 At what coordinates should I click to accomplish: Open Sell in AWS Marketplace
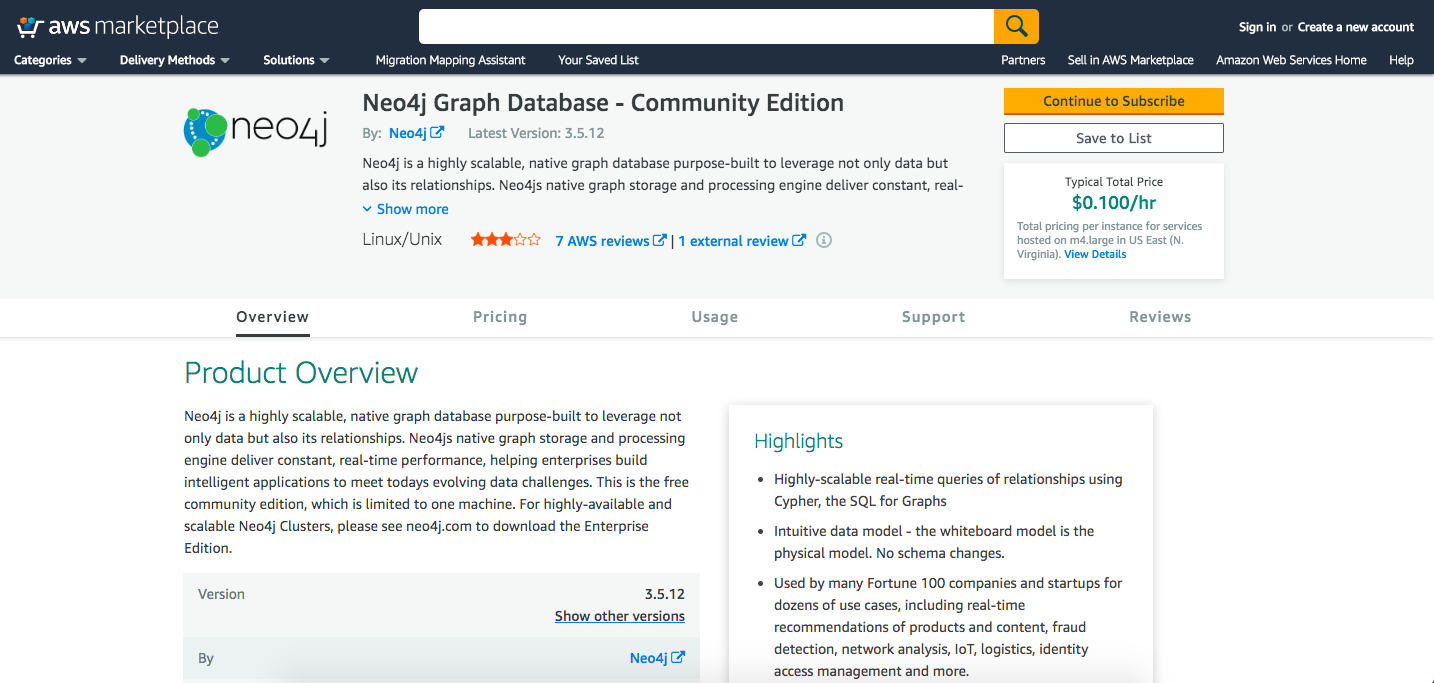point(1130,60)
